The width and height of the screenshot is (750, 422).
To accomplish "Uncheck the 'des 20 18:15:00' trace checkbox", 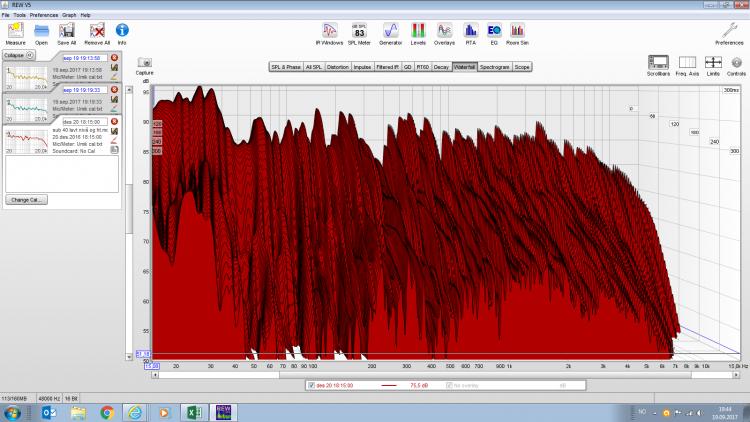I will (311, 384).
